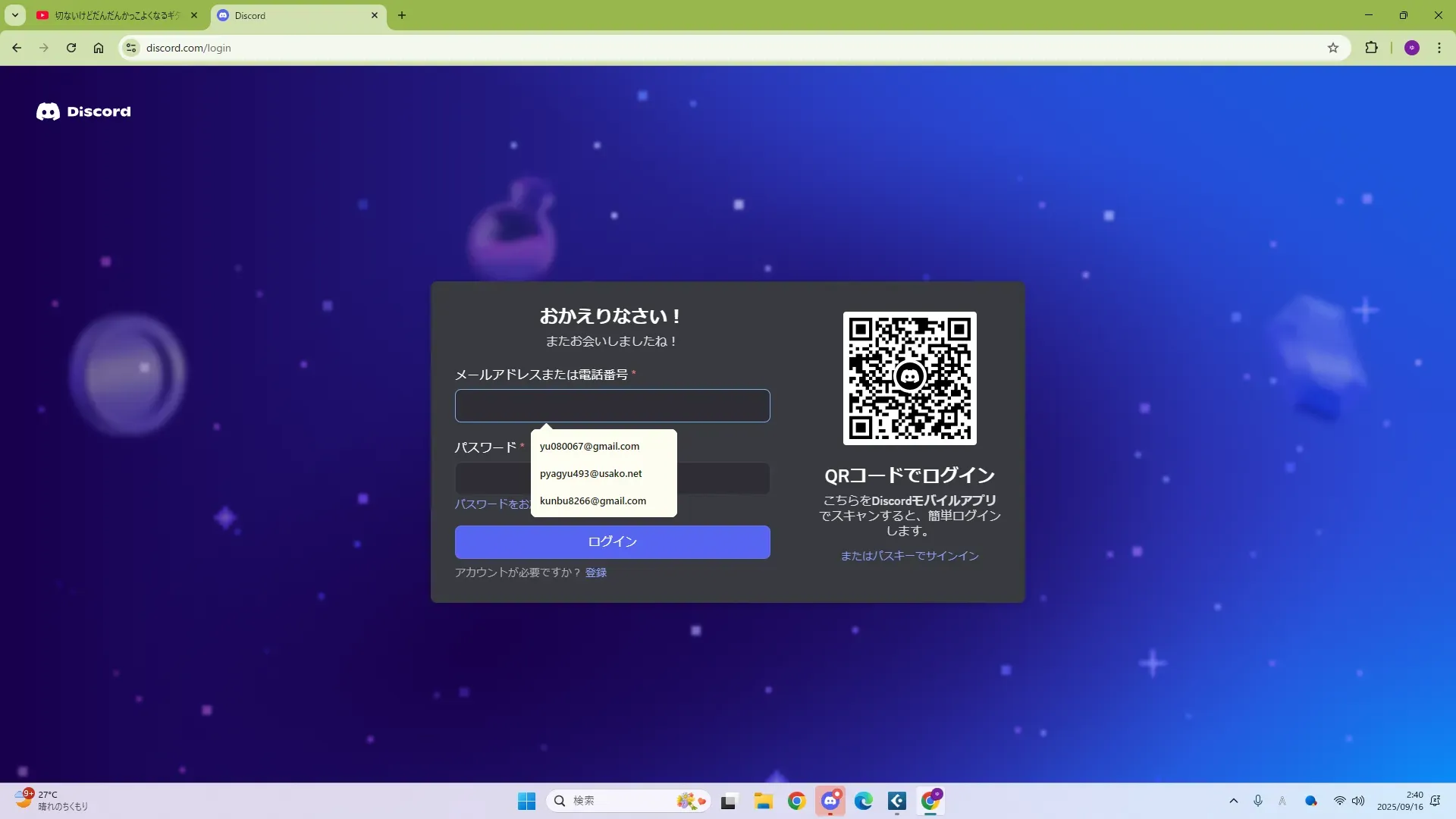Screen dimensions: 1456x819
Task: Go to the browser home page
Action: tap(99, 48)
